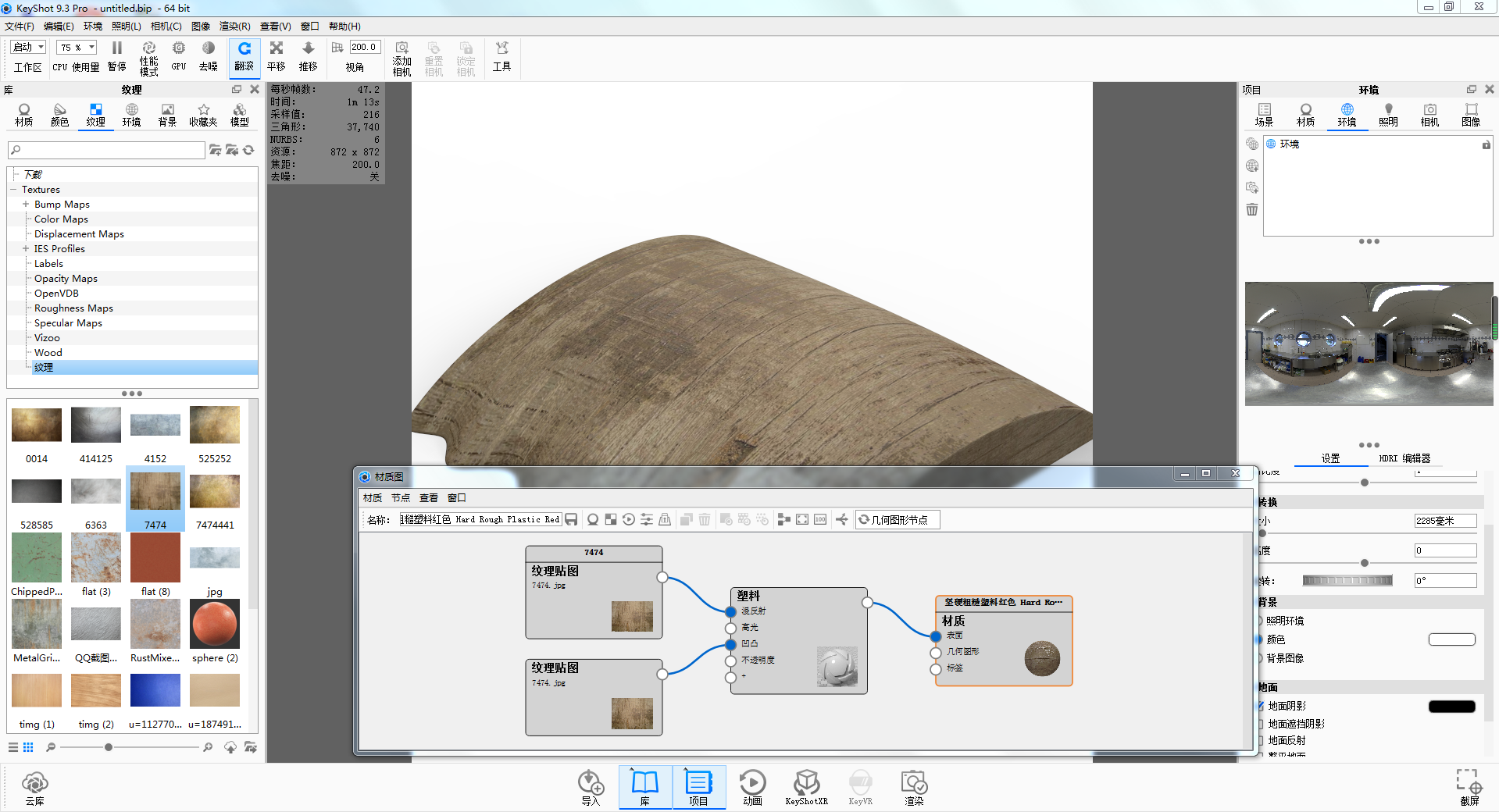Open the Tools toolbar button
1499x812 pixels.
(501, 57)
